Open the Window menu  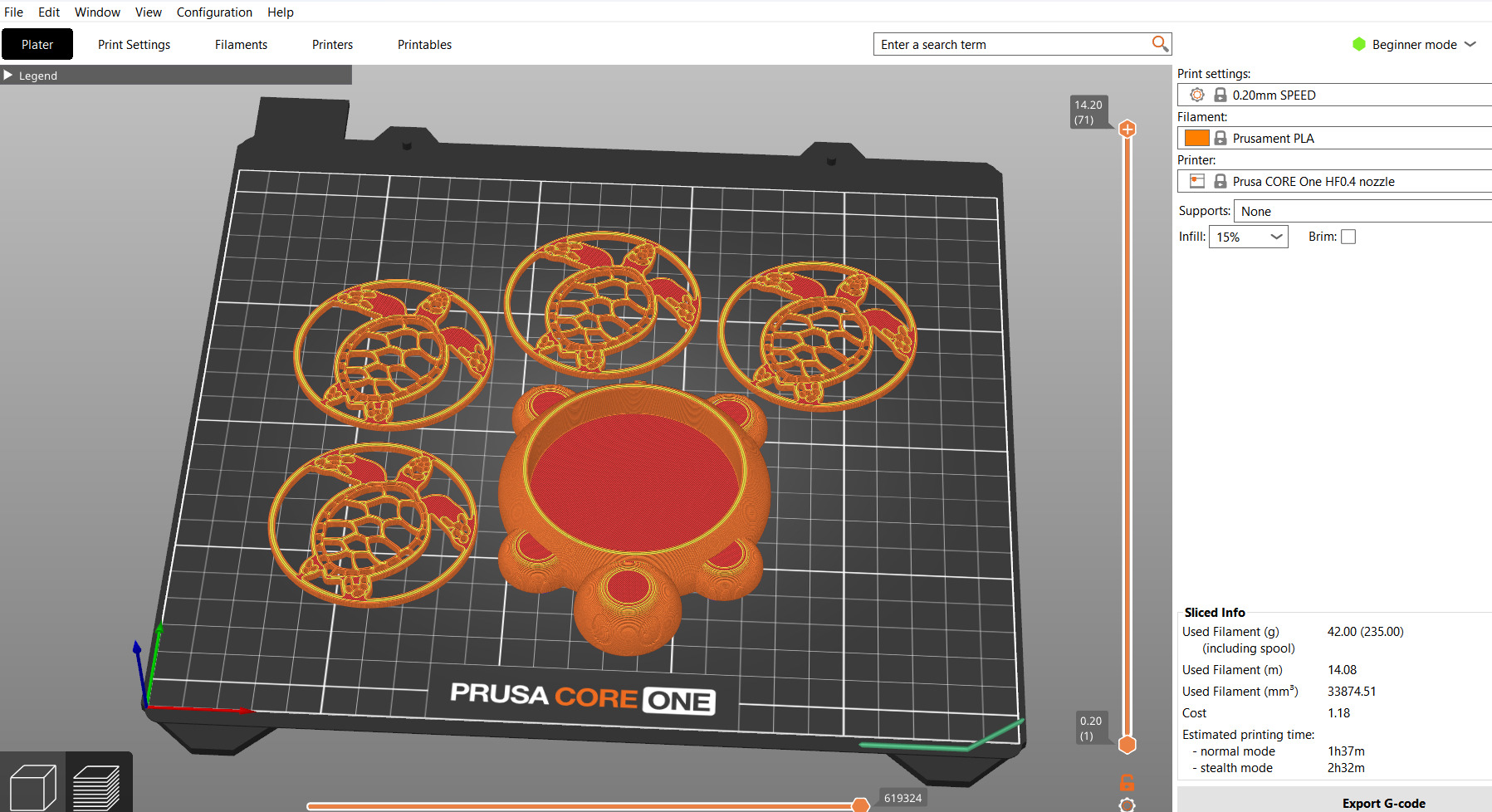click(97, 12)
